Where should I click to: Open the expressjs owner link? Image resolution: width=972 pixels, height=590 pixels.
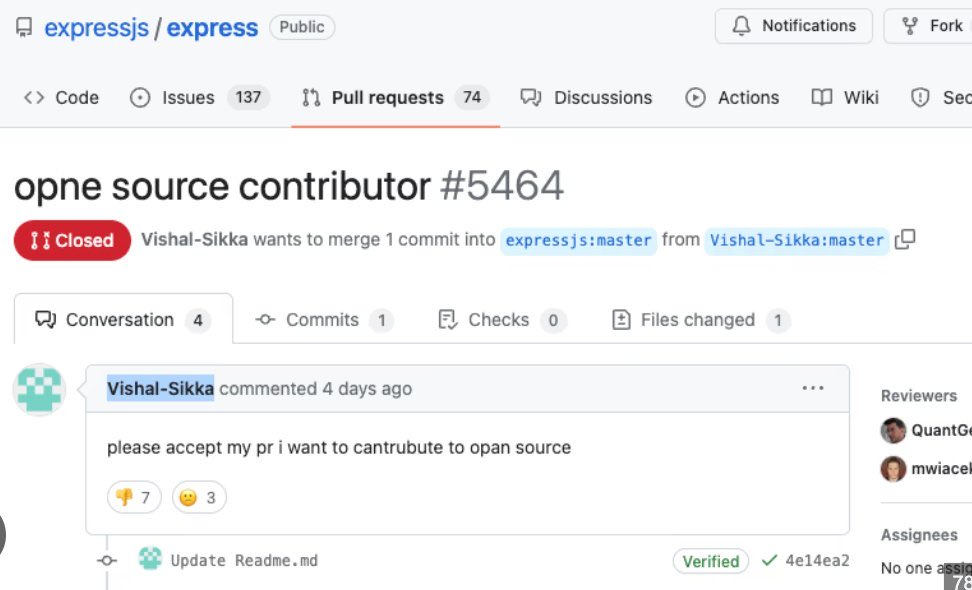97,28
